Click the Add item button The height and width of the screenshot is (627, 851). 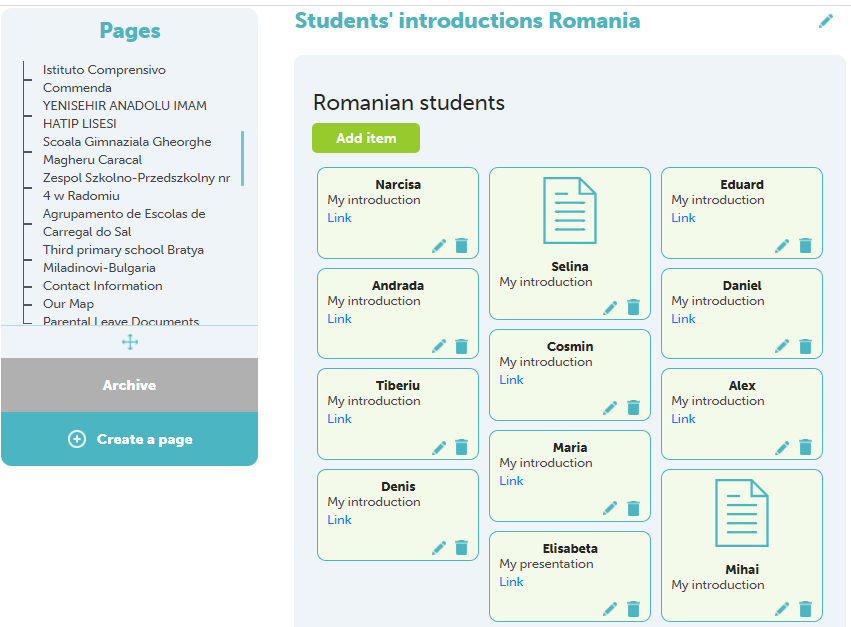(x=366, y=138)
